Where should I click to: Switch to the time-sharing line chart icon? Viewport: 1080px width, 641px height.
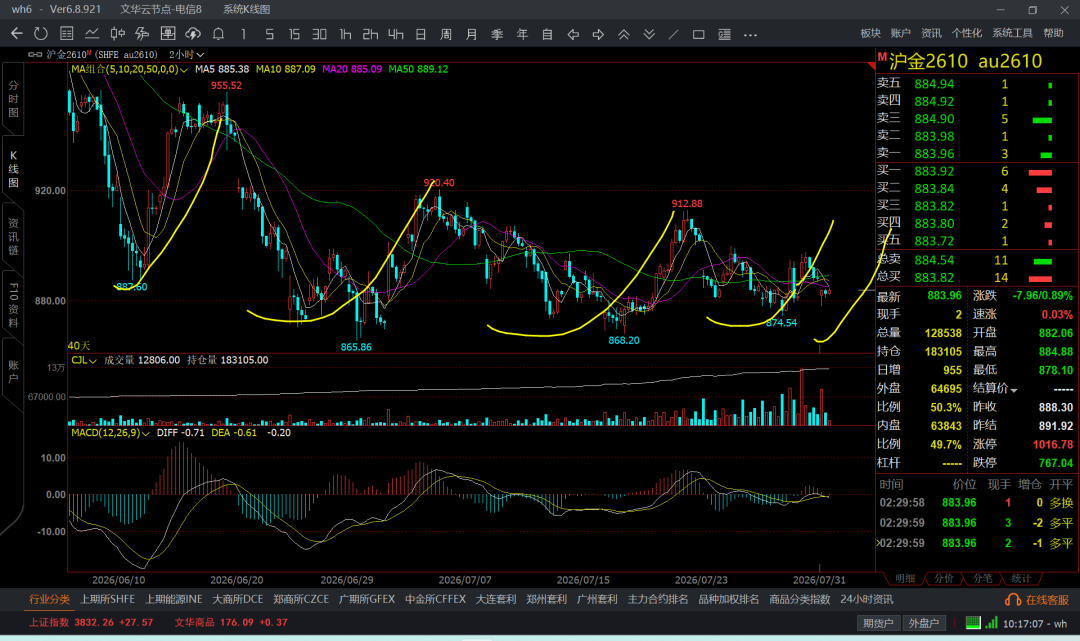pos(92,34)
